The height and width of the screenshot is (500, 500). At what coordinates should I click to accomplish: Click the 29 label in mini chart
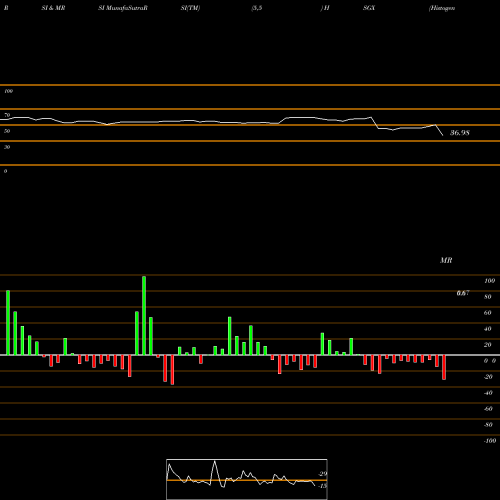tap(323, 474)
